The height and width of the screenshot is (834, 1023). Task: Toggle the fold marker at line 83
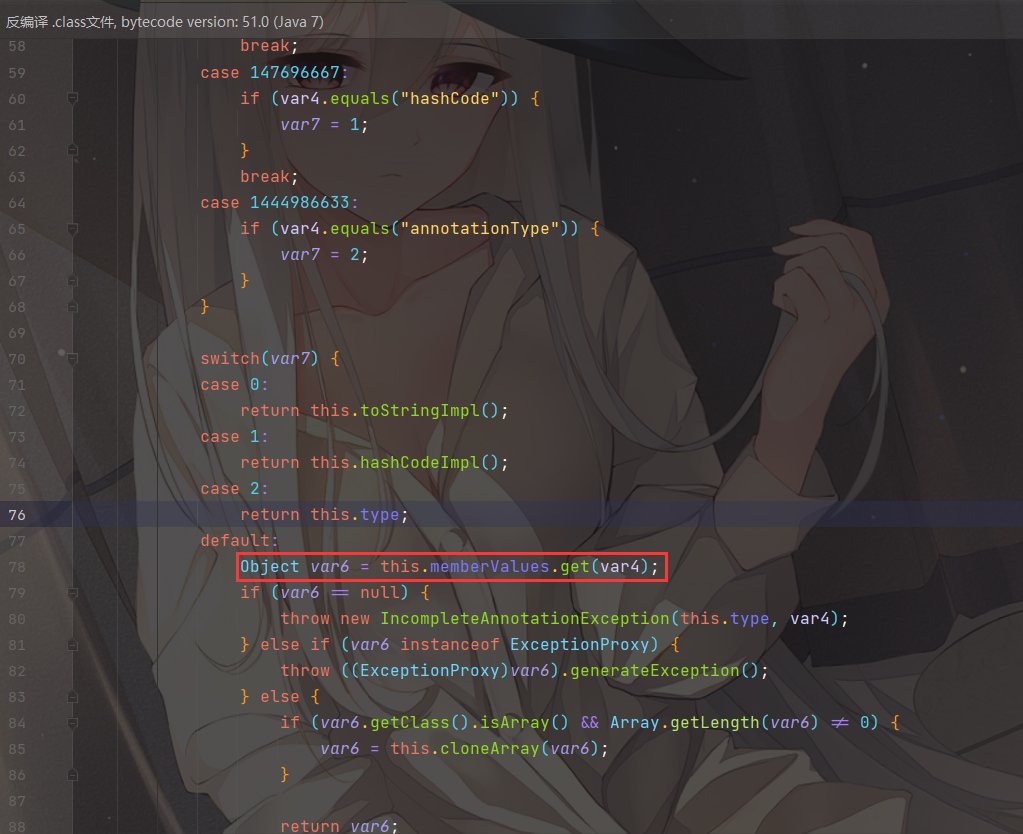pyautogui.click(x=72, y=698)
